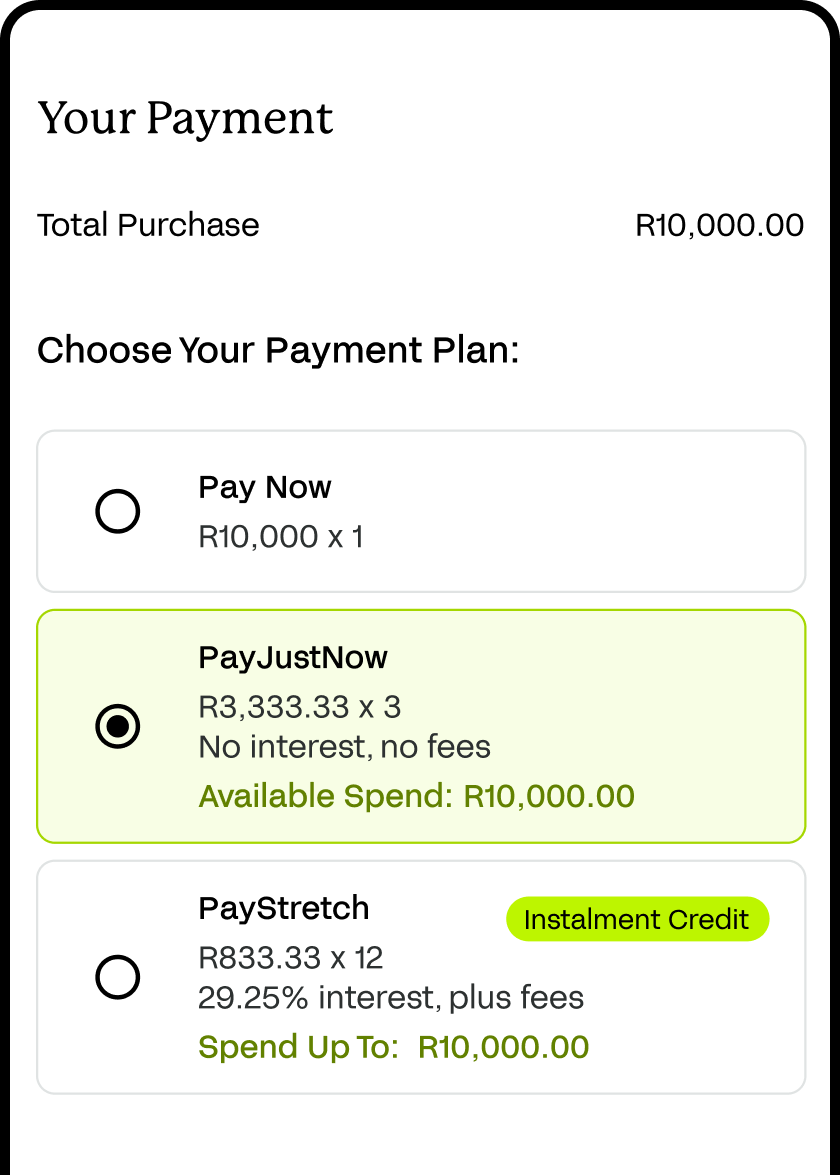Click the Total Purchase label
This screenshot has height=1175, width=840.
click(x=148, y=225)
